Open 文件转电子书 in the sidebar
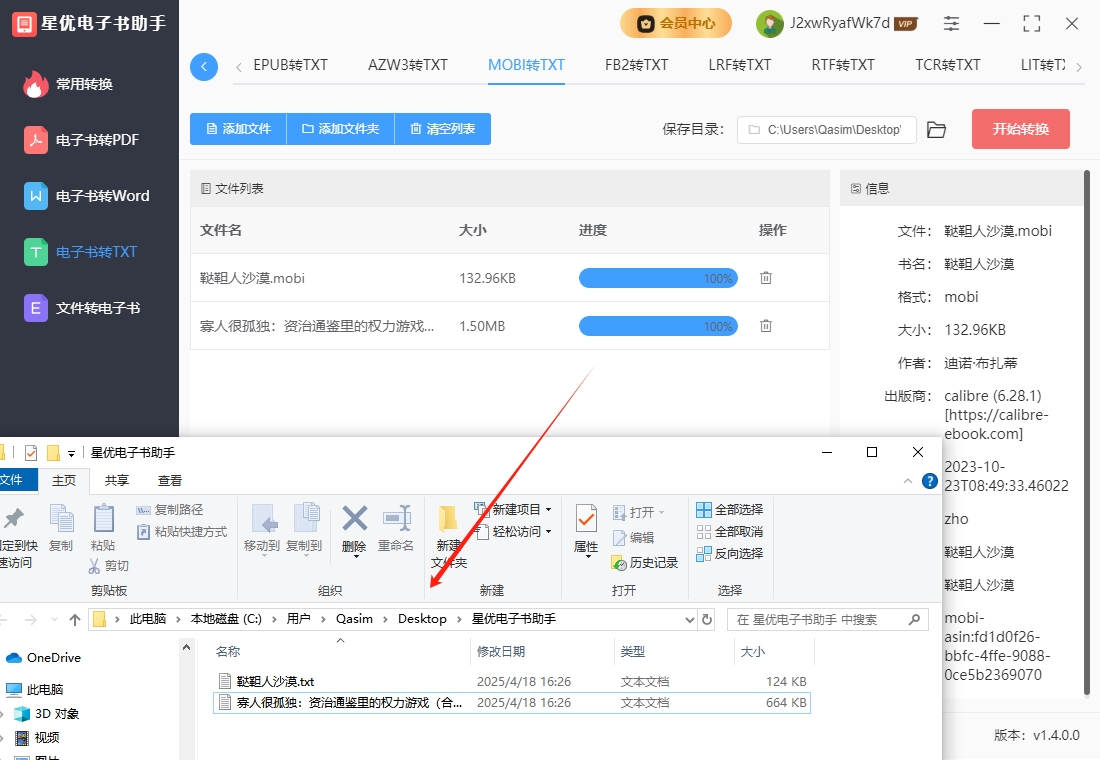Screen dimensions: 1100x760 [x=82, y=308]
